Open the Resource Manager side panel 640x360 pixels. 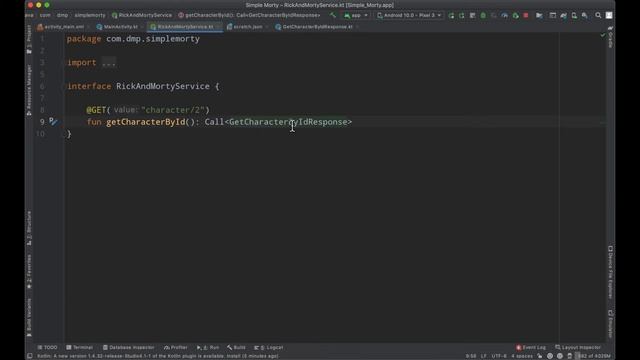[29, 89]
